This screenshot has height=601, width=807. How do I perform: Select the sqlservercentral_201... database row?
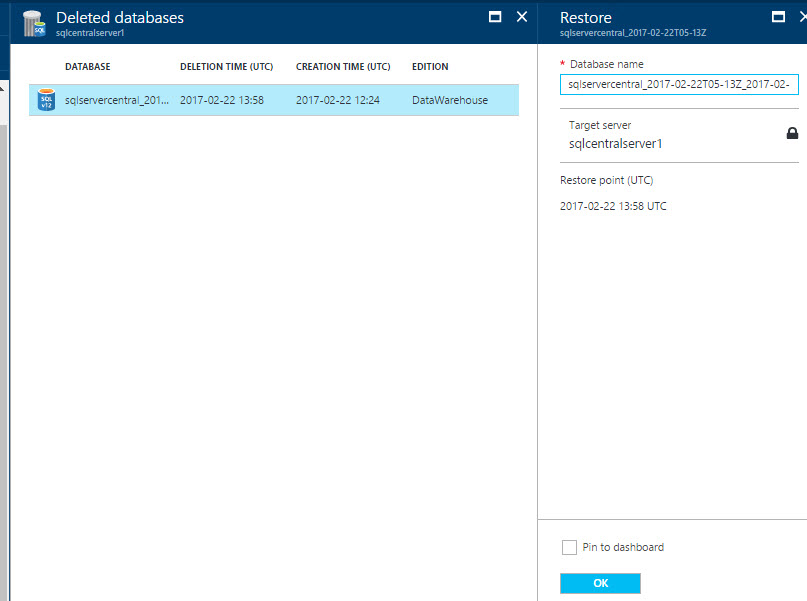pyautogui.click(x=274, y=100)
